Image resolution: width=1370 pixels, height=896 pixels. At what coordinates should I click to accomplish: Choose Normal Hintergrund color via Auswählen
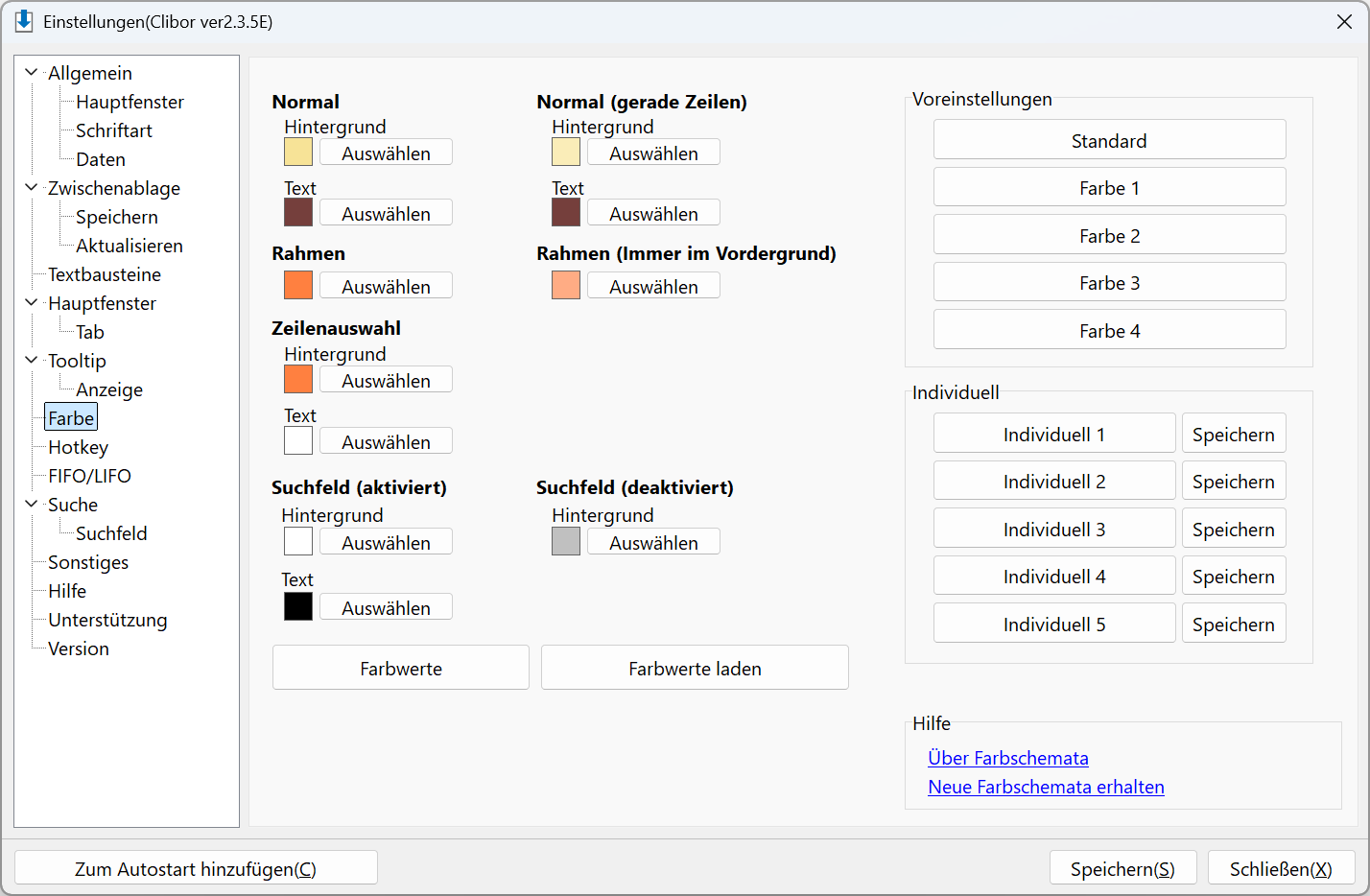pyautogui.click(x=386, y=153)
